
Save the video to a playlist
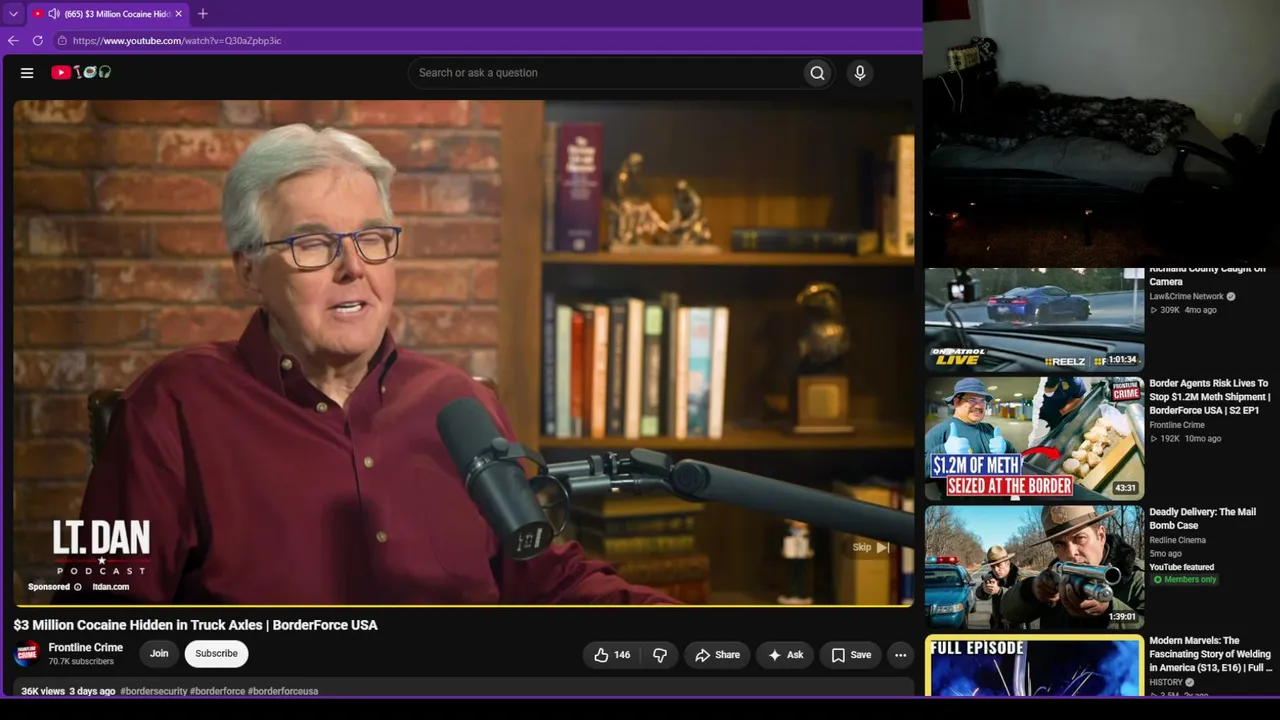click(851, 655)
